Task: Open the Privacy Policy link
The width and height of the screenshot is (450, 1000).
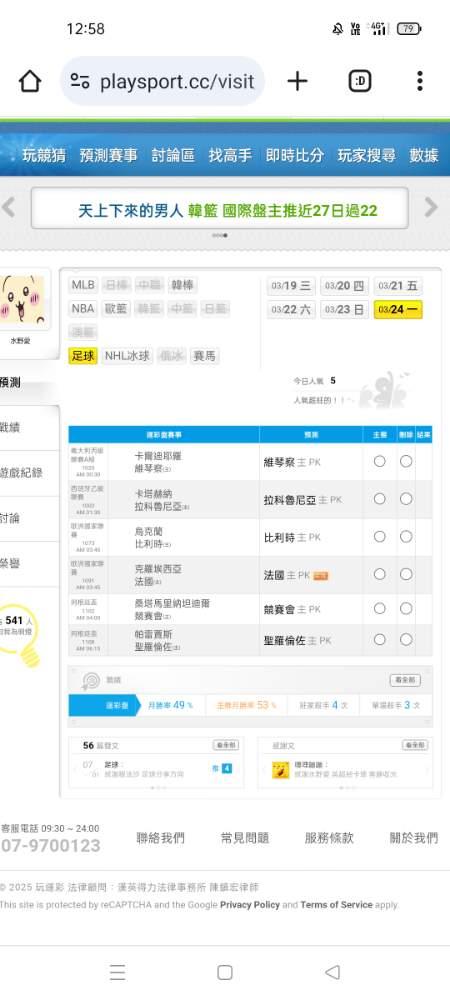Action: [250, 904]
